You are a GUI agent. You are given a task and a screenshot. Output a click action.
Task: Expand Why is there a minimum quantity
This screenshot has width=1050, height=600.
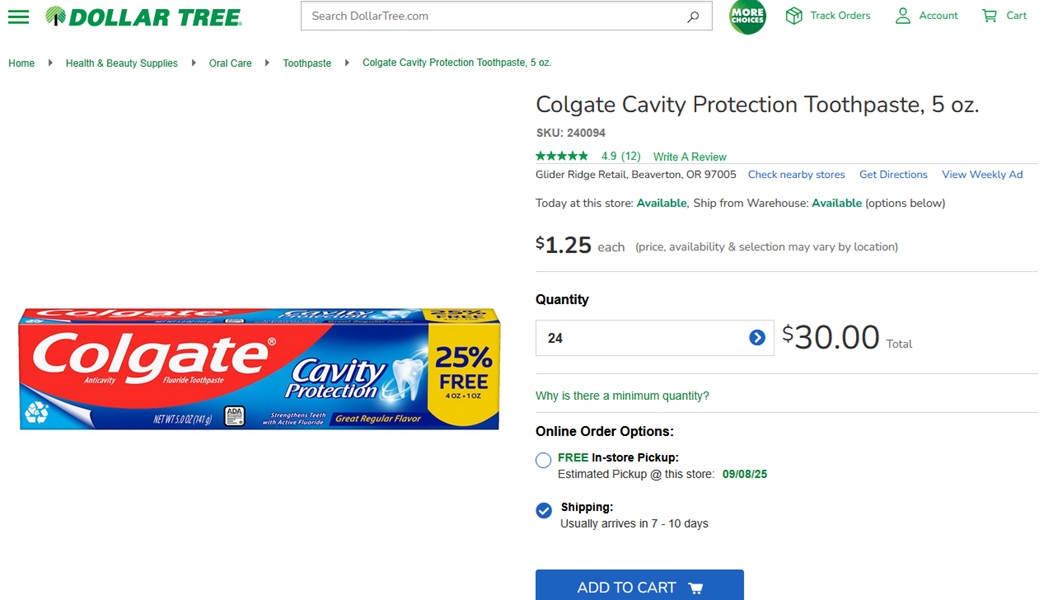coord(622,396)
